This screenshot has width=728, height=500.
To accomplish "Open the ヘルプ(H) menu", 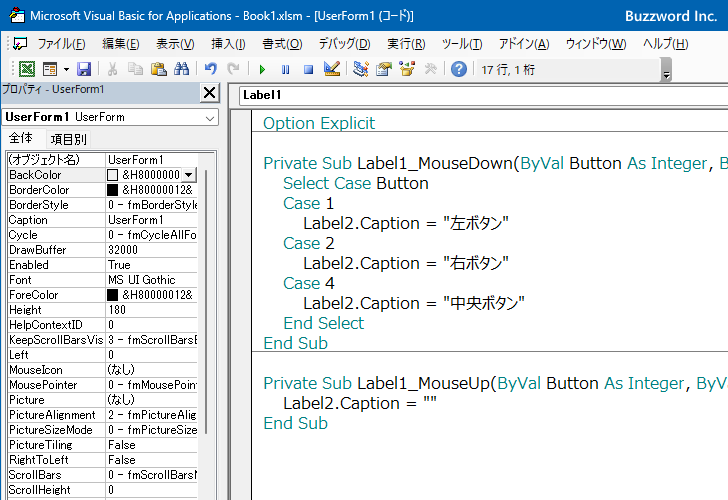I will click(x=665, y=44).
